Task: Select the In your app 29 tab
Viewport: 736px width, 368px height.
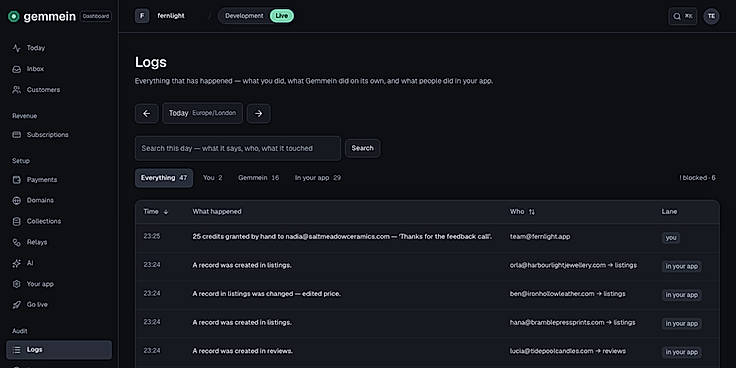Action: [318, 178]
